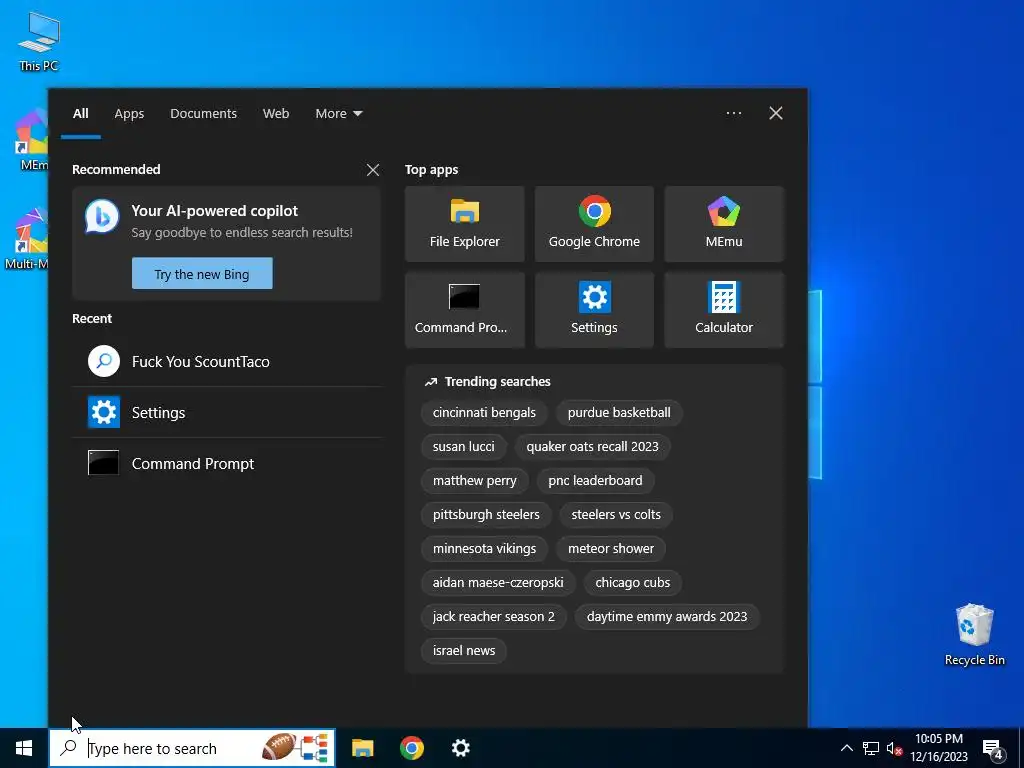This screenshot has width=1024, height=768.
Task: Click the network tray icon
Action: coord(871,748)
